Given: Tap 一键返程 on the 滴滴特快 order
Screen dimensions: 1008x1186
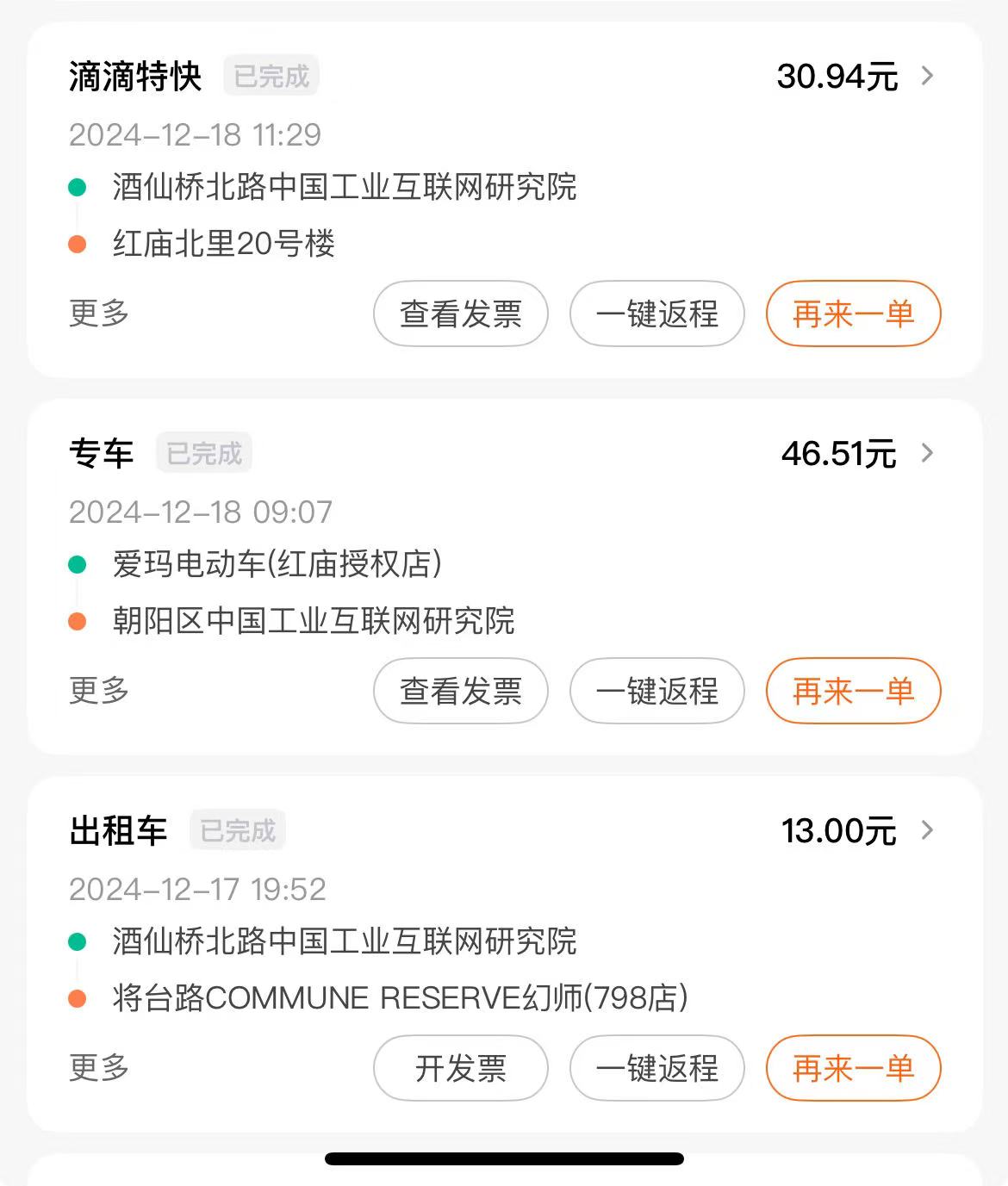Looking at the screenshot, I should 656,314.
